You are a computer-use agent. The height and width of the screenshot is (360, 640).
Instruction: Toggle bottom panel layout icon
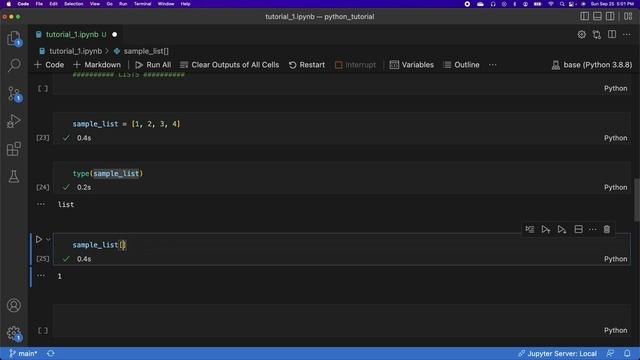coord(597,16)
